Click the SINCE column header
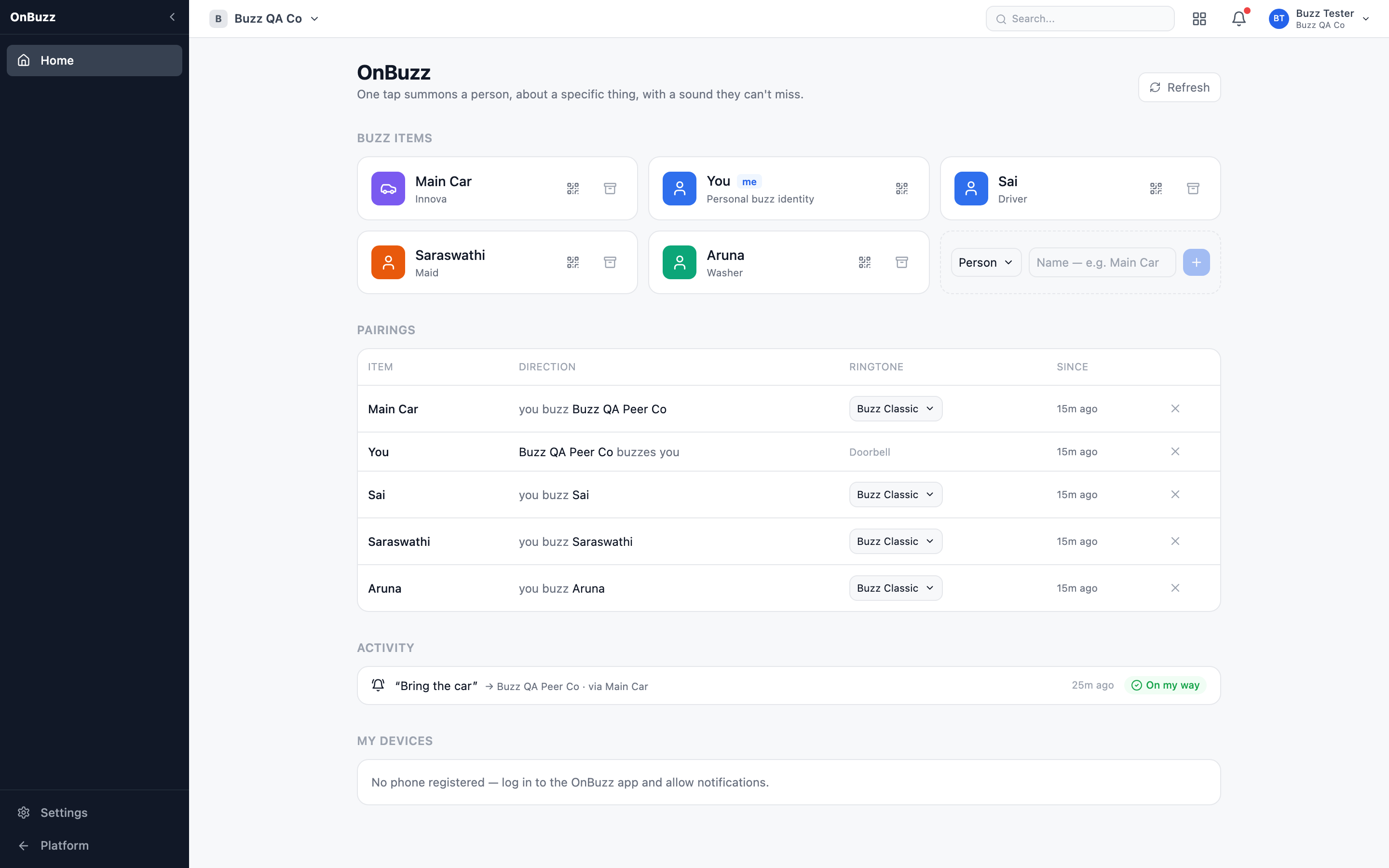The image size is (1389, 868). click(1072, 367)
